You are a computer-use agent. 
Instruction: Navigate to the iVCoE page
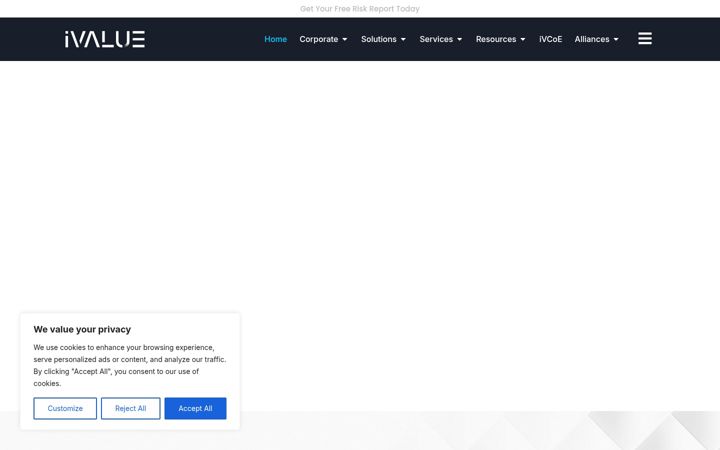(551, 39)
